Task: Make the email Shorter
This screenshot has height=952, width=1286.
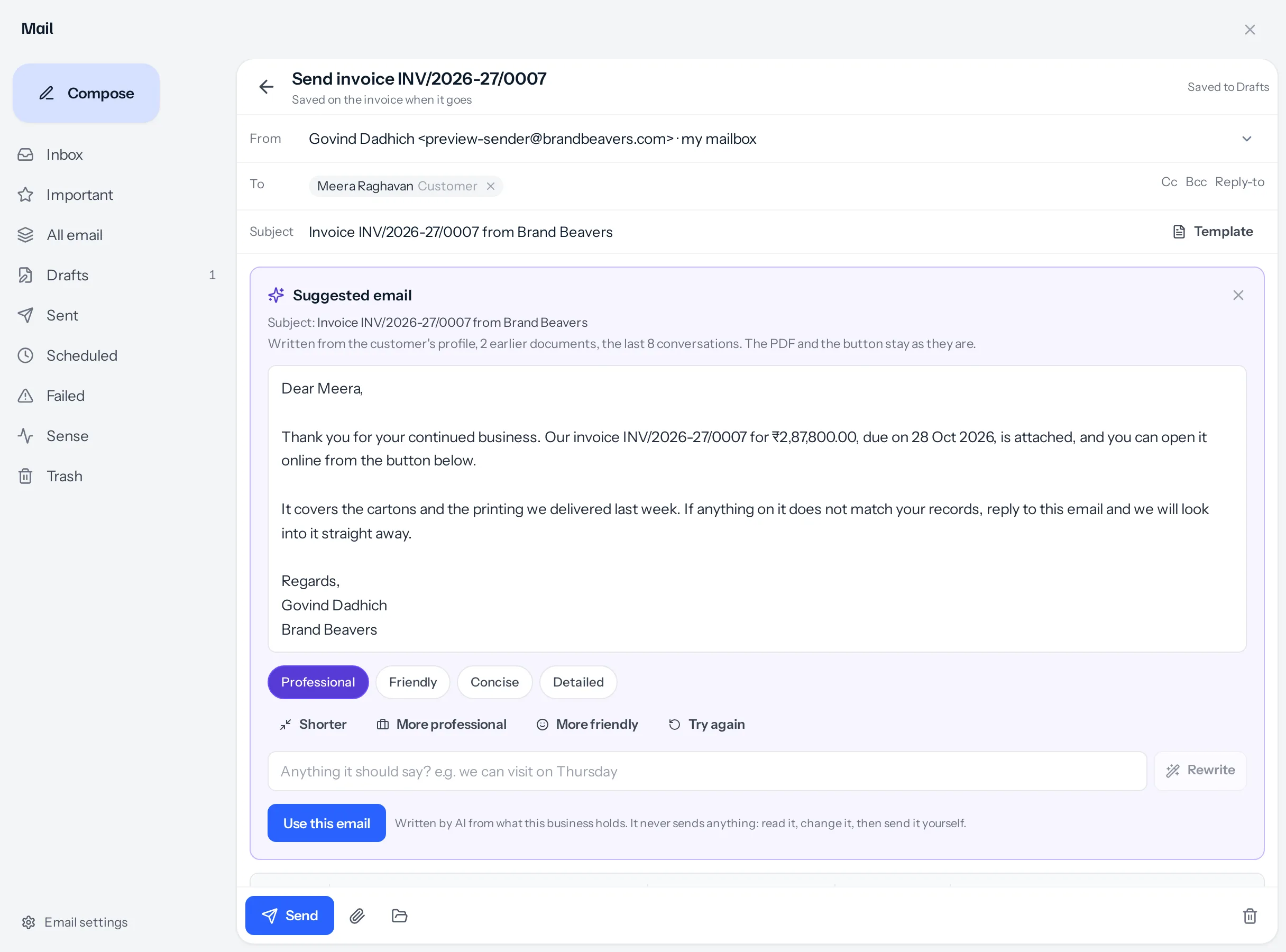Action: 314,725
